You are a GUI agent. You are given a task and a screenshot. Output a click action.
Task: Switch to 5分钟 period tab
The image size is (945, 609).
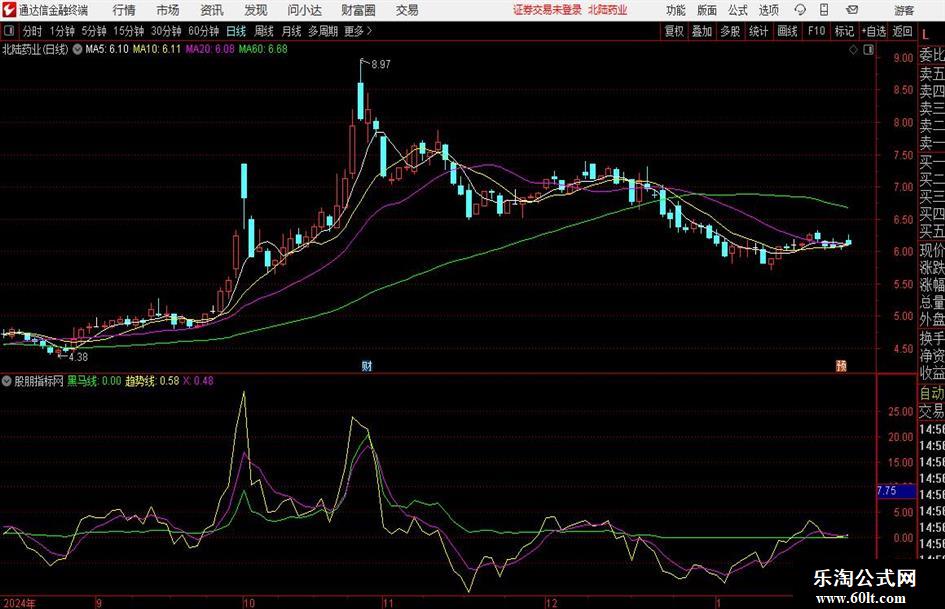[93, 31]
